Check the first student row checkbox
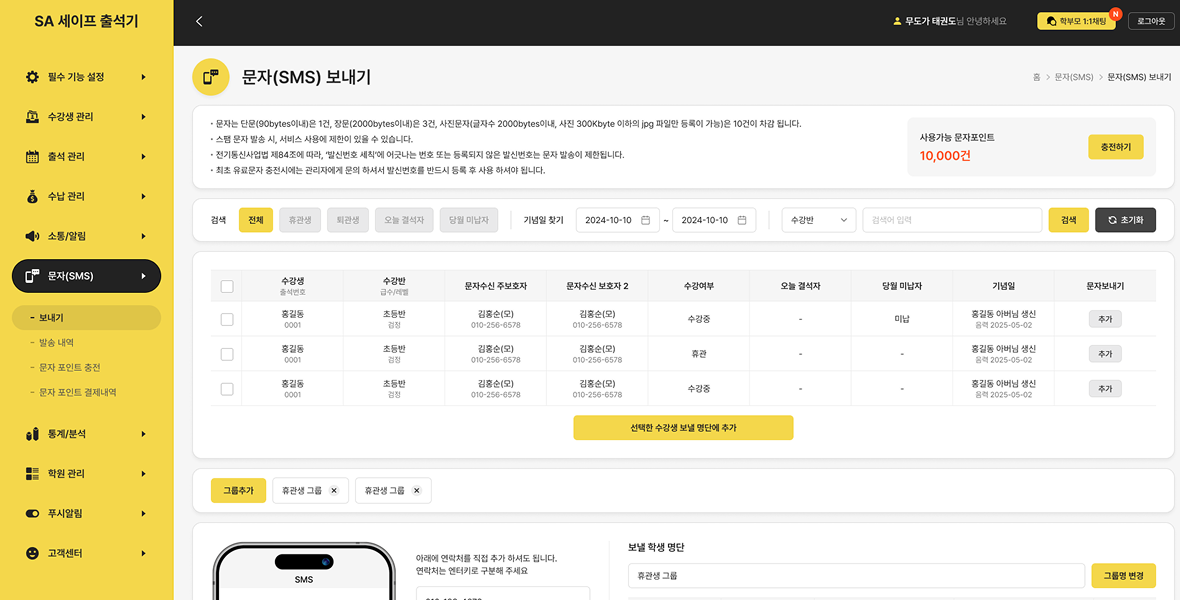The width and height of the screenshot is (1180, 600). [x=227, y=319]
